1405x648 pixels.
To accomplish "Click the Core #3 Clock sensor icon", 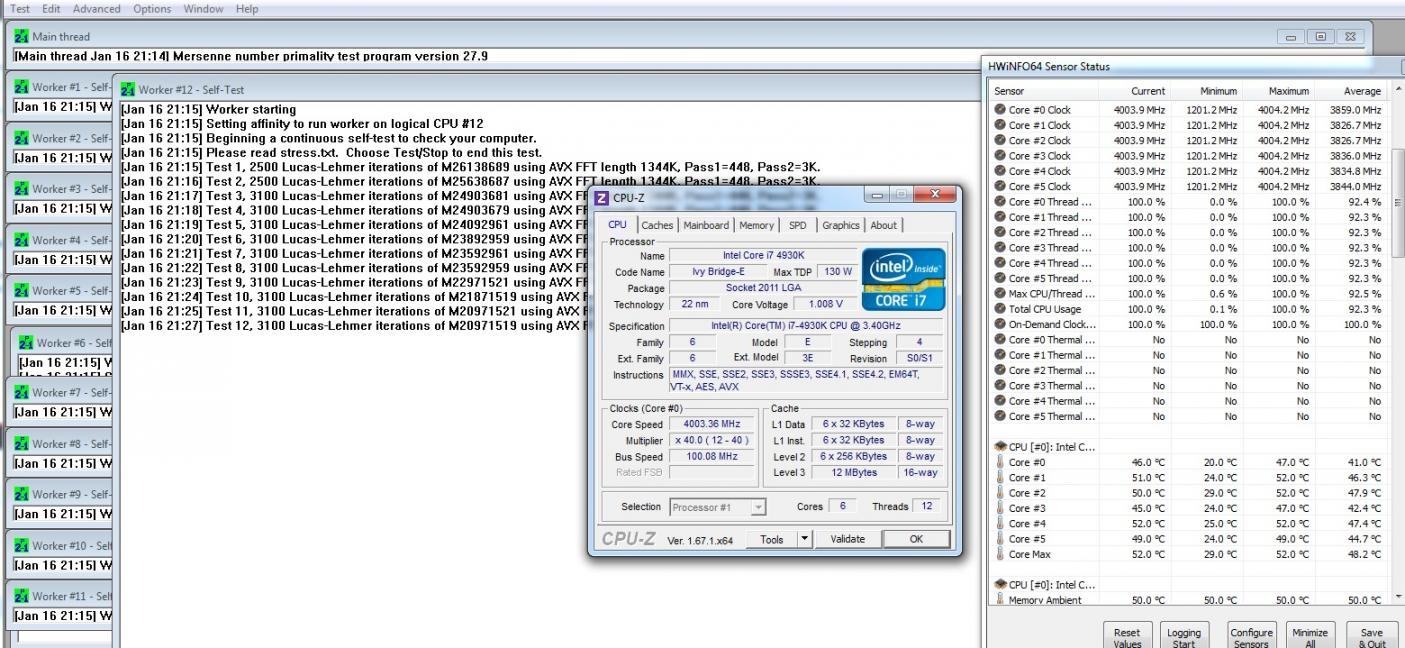I will point(1000,156).
